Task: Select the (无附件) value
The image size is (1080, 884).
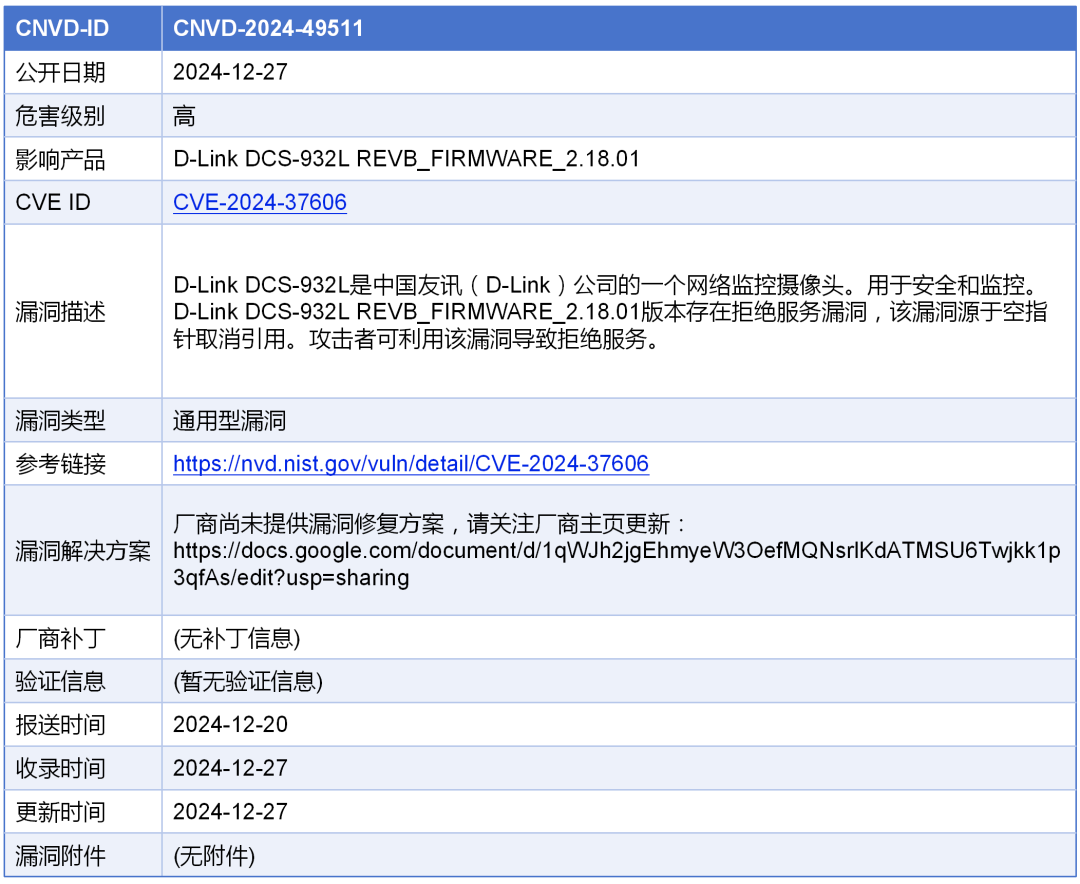Action: pos(214,856)
